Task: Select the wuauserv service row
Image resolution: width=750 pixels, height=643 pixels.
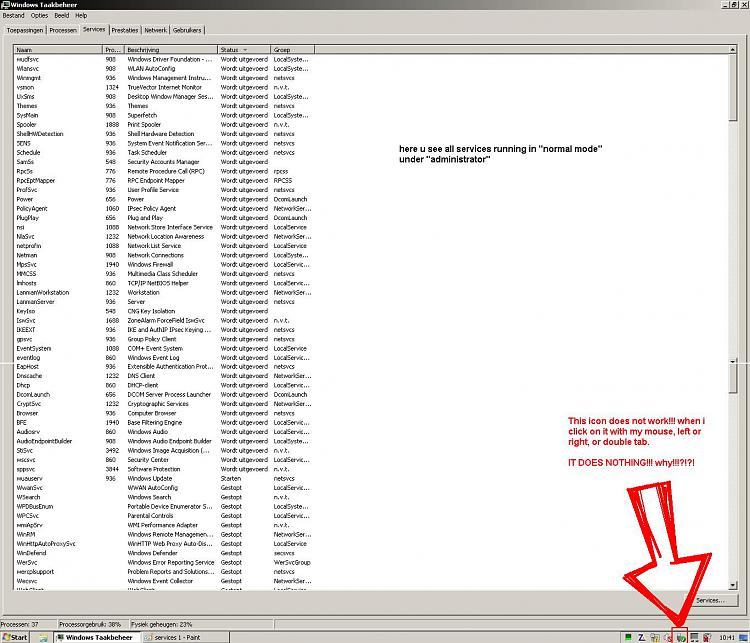Action: click(x=164, y=478)
